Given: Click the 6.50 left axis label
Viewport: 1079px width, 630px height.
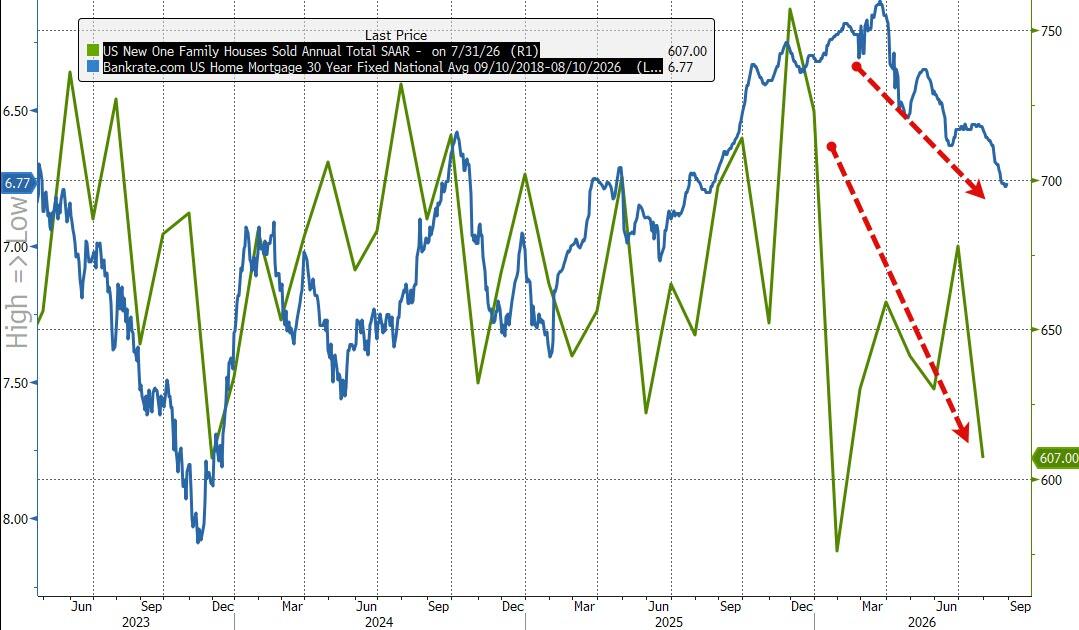Looking at the screenshot, I should [16, 111].
